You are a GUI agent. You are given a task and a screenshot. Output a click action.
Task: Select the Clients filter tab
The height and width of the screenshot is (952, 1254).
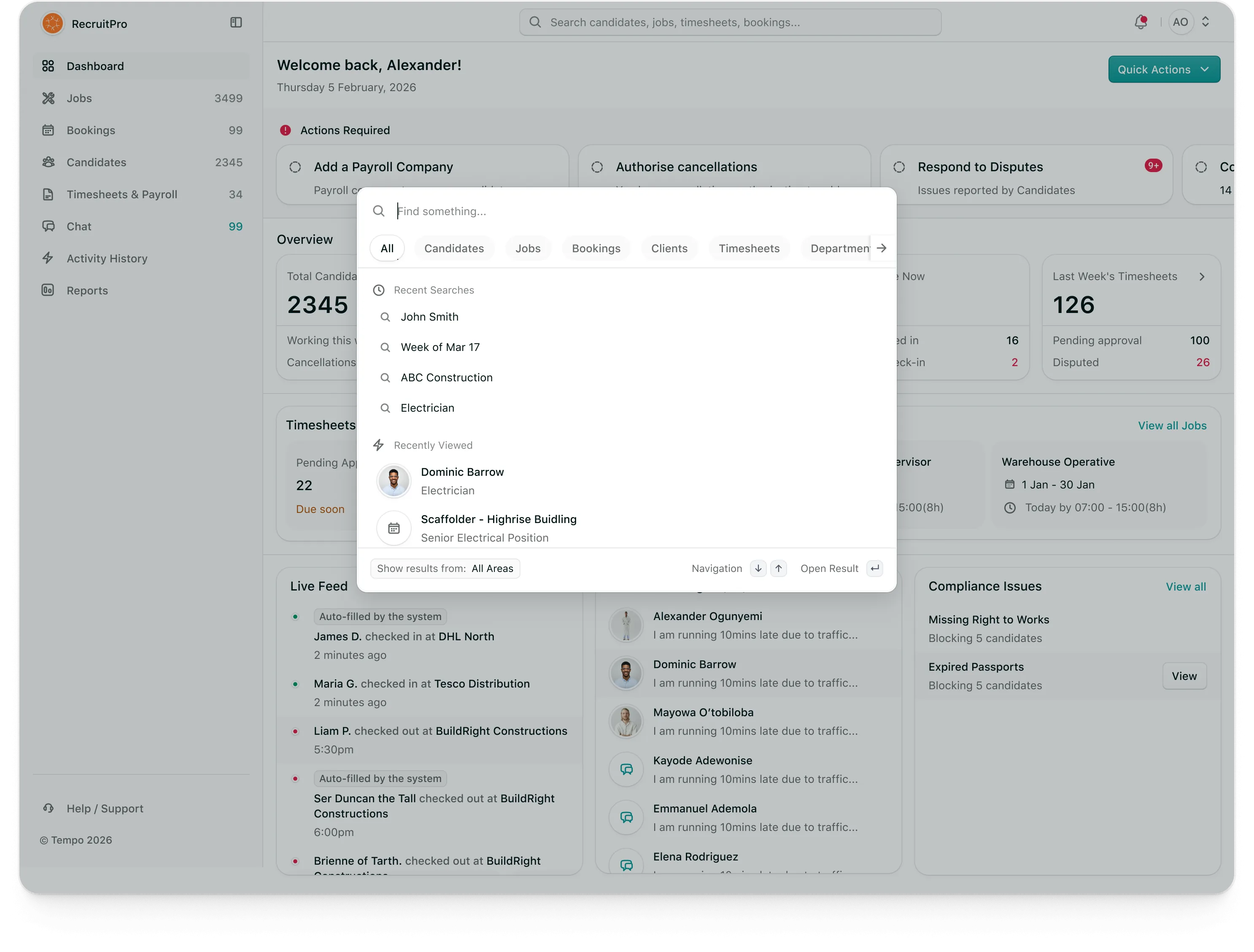pos(669,248)
